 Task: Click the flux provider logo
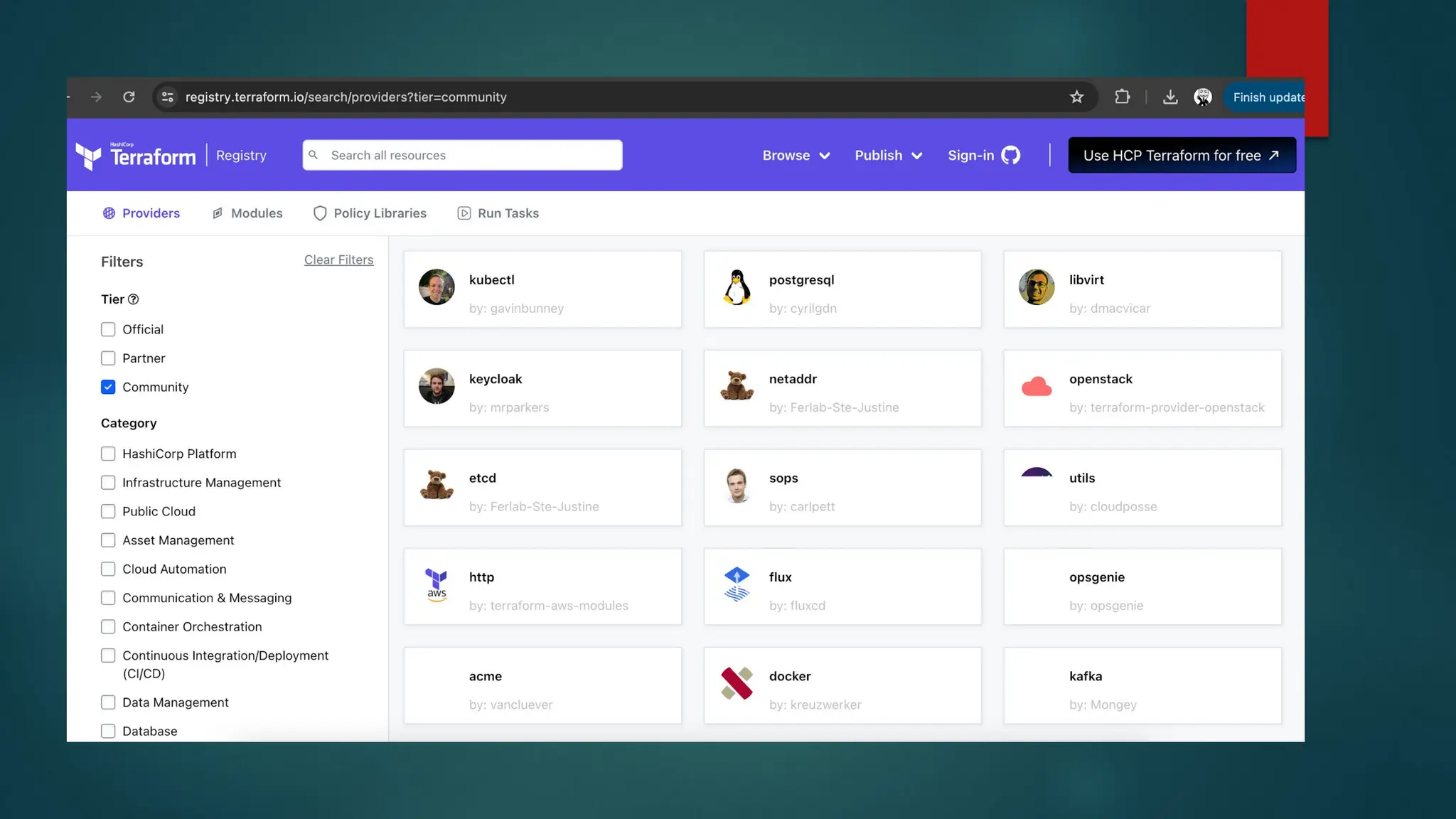(x=737, y=584)
